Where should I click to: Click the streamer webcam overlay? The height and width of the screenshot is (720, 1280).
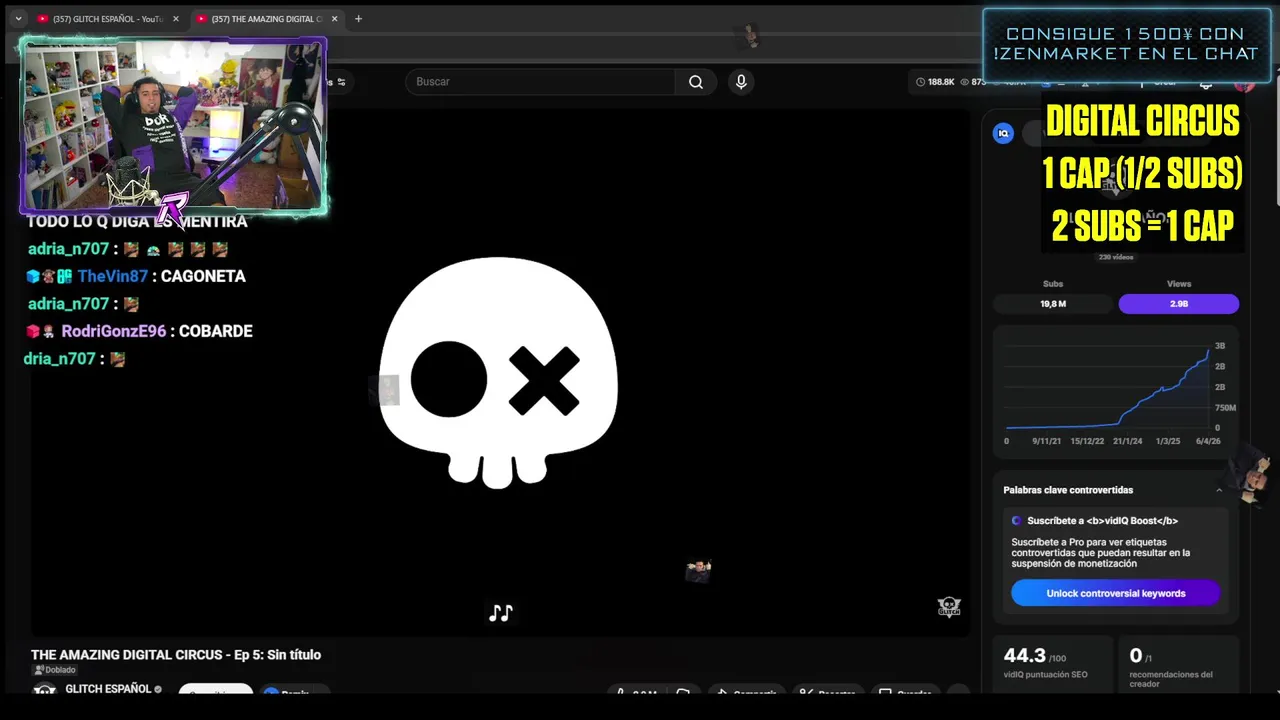173,126
